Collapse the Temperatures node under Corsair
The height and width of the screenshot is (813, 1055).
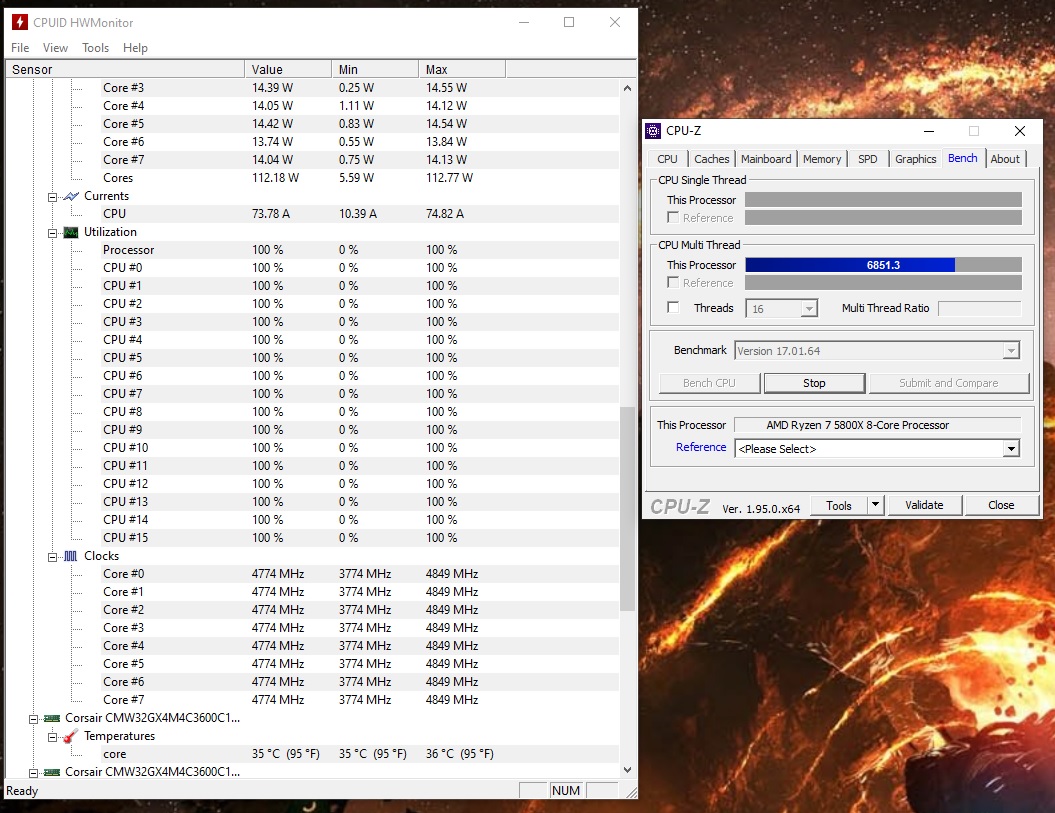click(x=52, y=737)
